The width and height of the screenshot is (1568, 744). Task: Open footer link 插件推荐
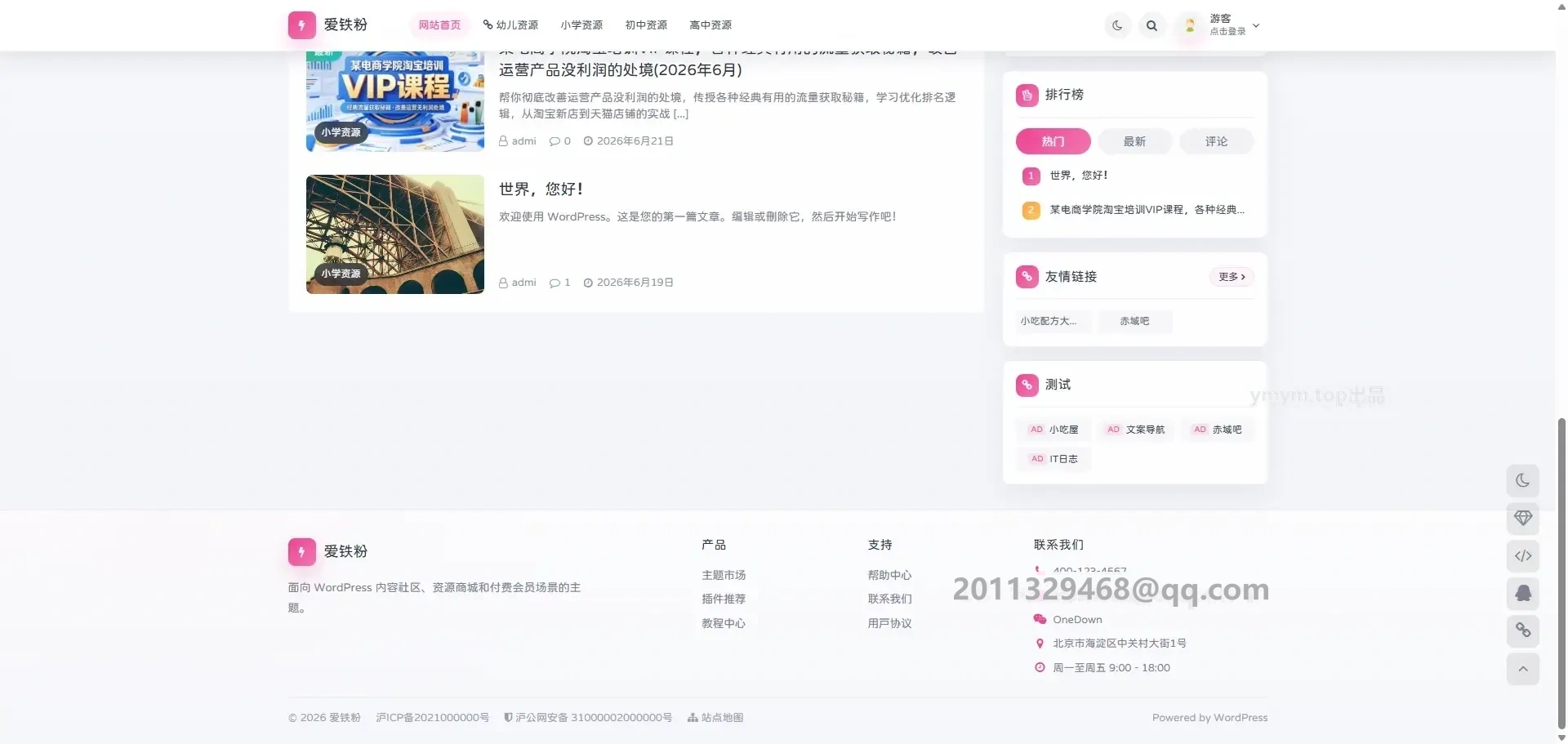click(724, 599)
